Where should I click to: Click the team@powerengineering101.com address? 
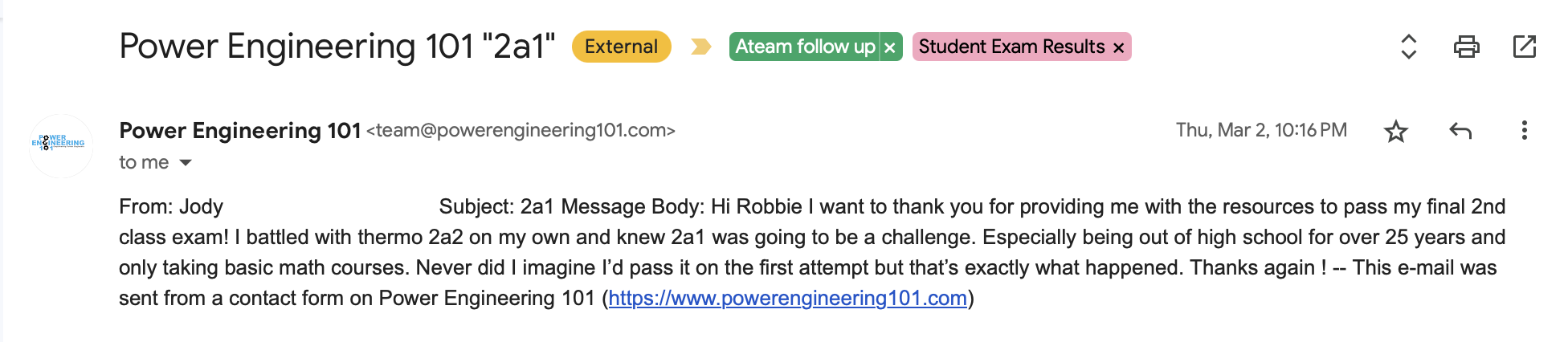tap(521, 130)
